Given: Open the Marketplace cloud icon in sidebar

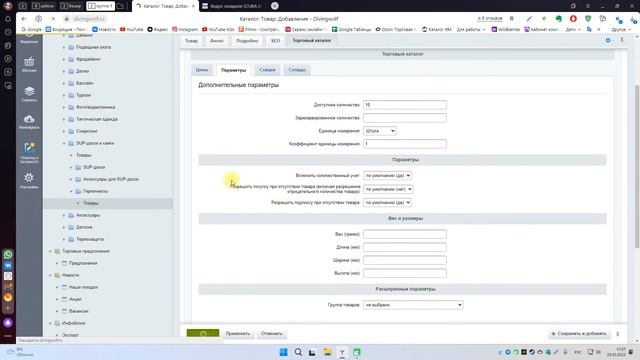Looking at the screenshot, I should tap(29, 122).
